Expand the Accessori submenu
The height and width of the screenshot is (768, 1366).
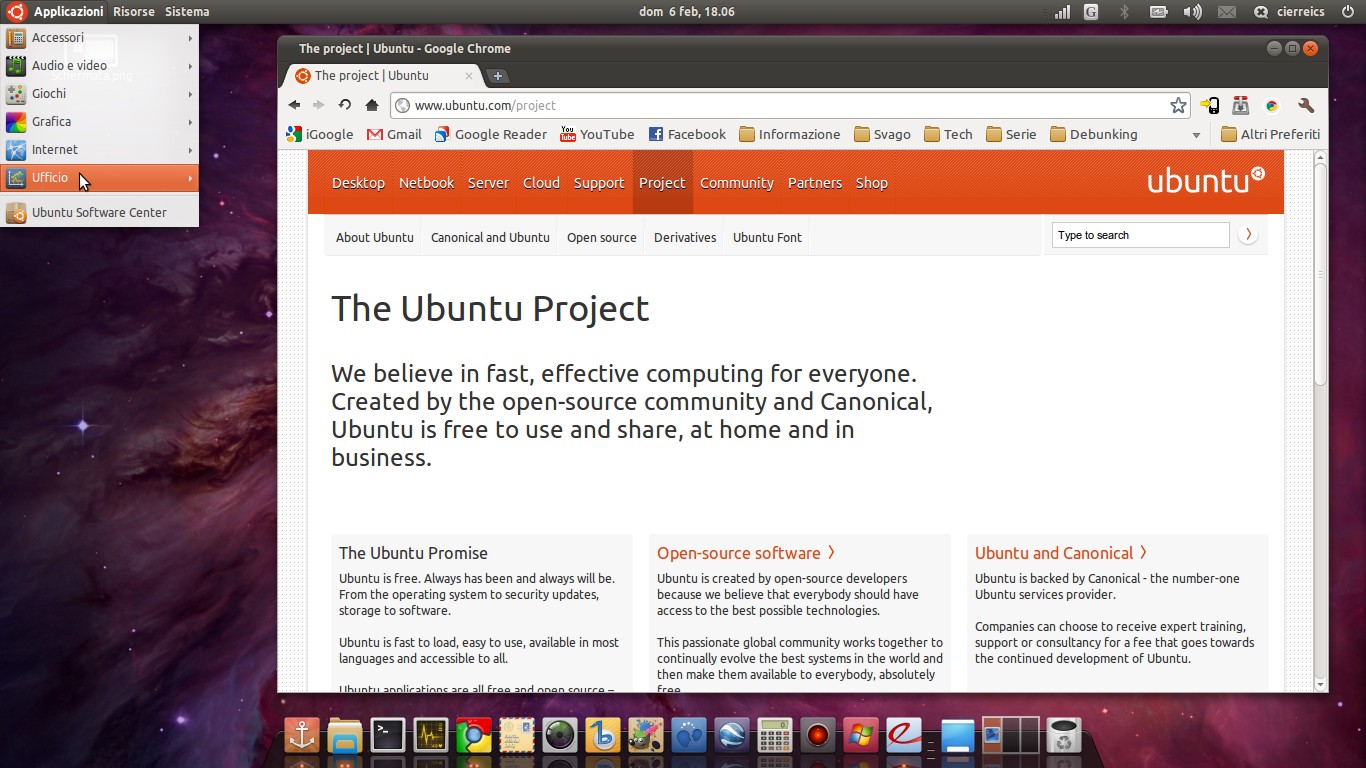coord(100,38)
